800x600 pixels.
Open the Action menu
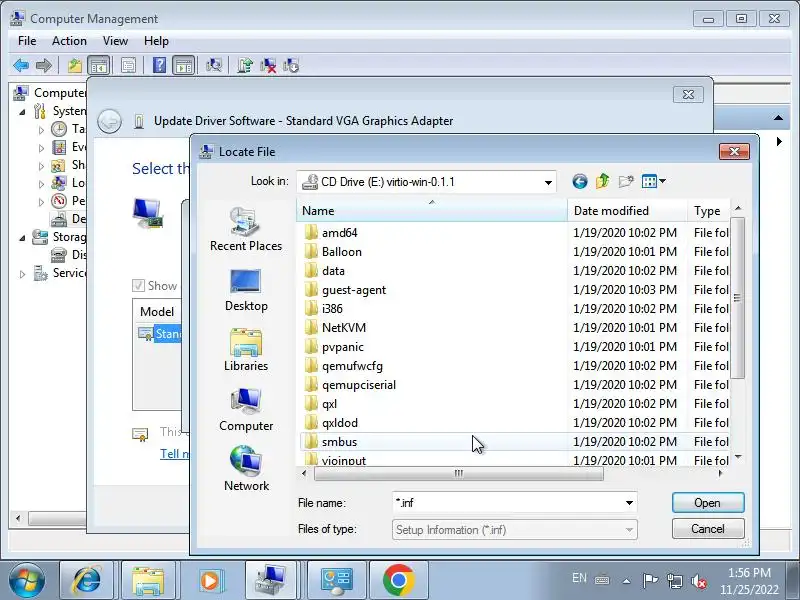[x=69, y=41]
